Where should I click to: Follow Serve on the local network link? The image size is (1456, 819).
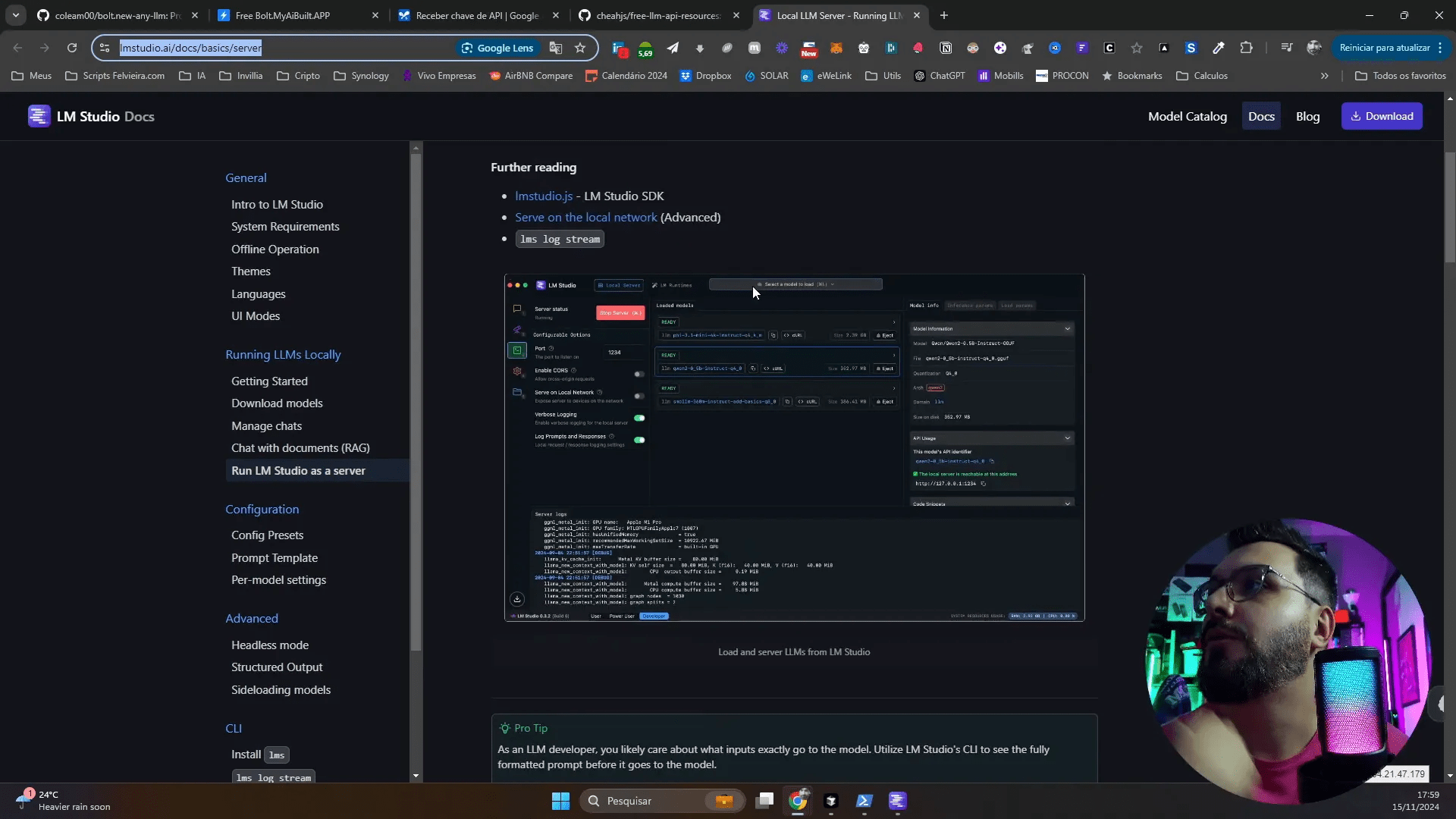pyautogui.click(x=585, y=217)
